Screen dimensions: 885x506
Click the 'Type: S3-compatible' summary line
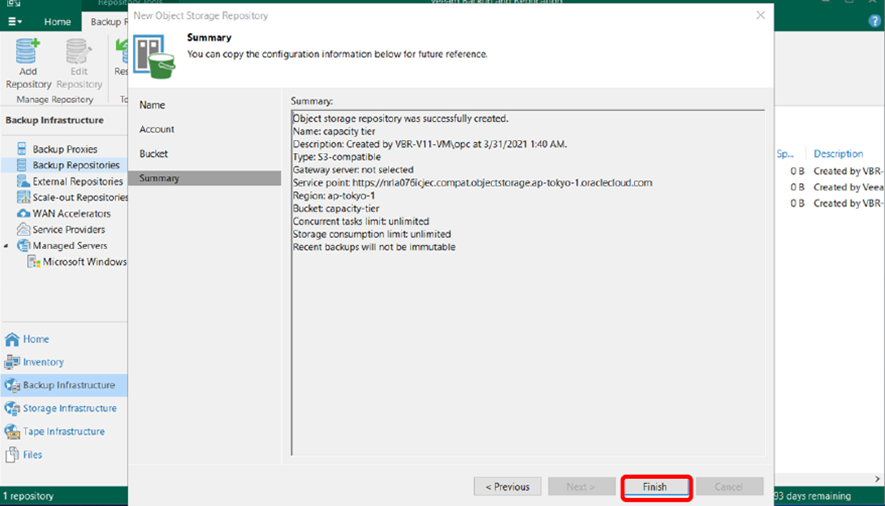click(x=336, y=157)
